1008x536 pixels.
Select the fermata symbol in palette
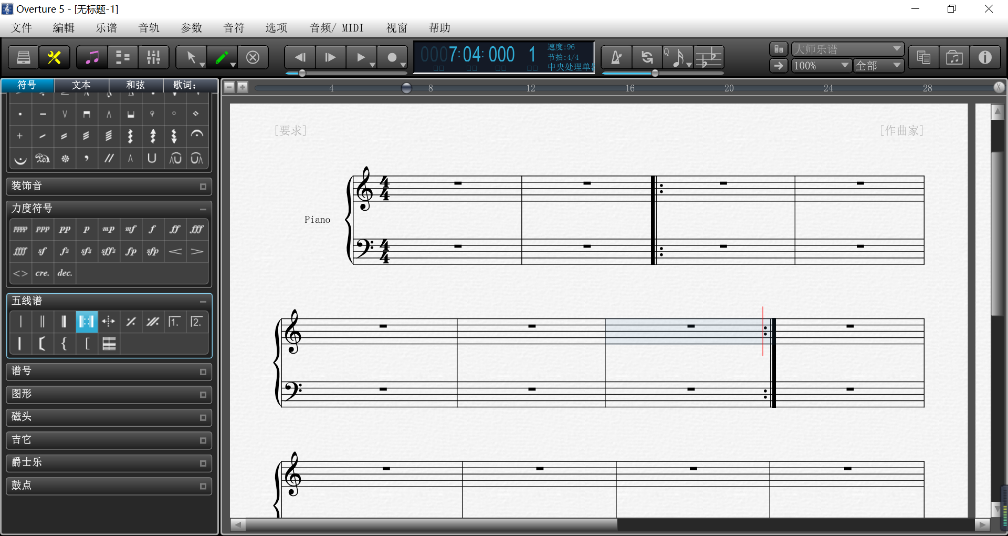(x=197, y=136)
